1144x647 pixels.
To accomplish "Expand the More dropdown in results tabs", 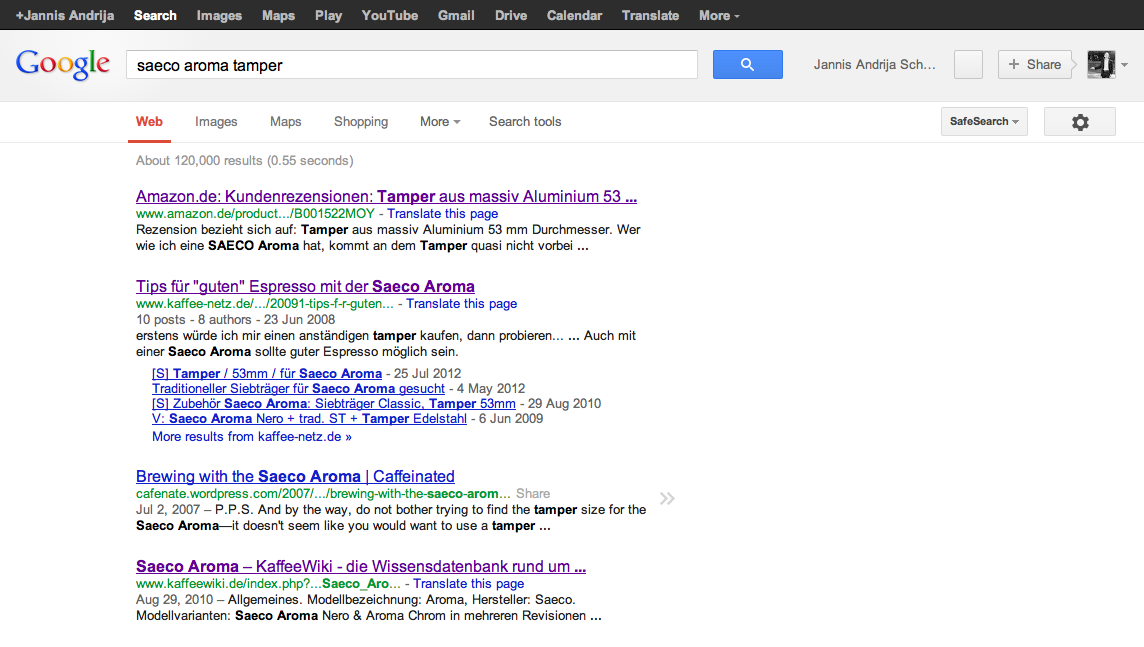I will pyautogui.click(x=440, y=122).
